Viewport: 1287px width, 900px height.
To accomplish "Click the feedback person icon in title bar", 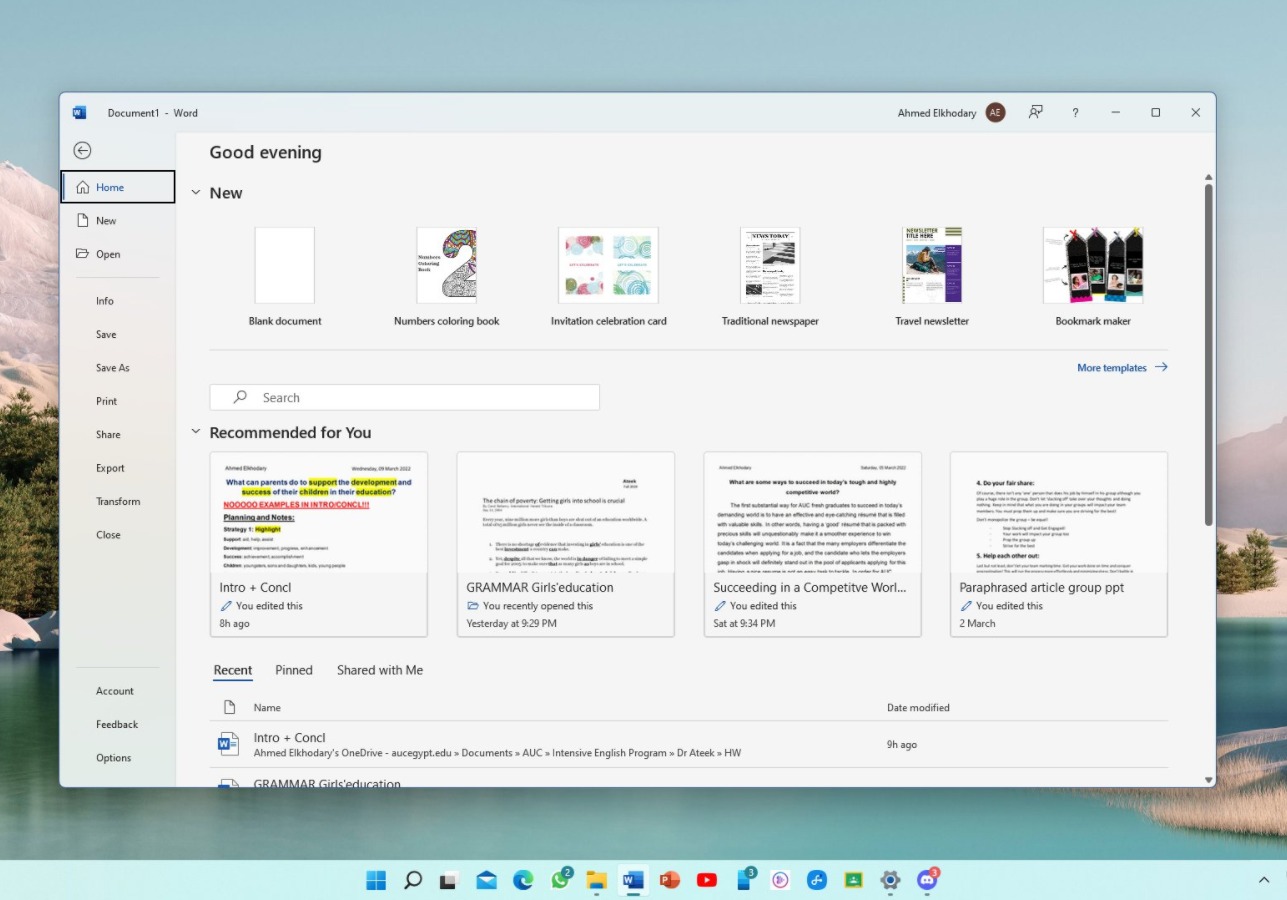I will (1036, 112).
